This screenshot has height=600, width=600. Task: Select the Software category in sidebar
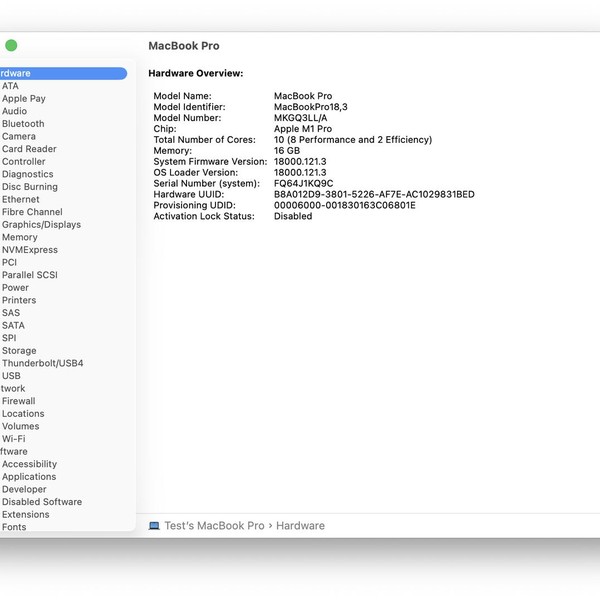(14, 452)
